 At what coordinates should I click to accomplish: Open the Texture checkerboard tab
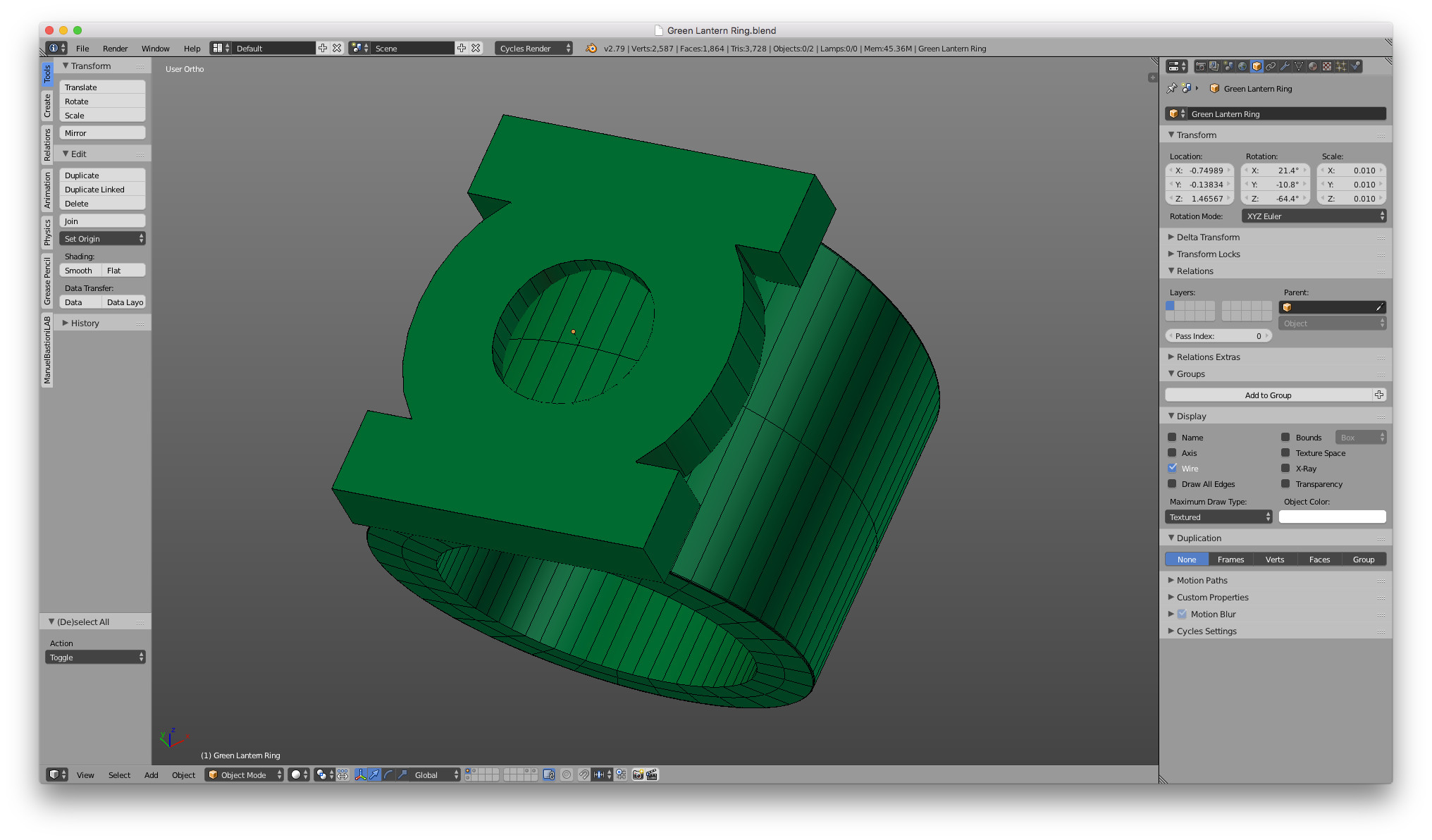pos(1327,66)
